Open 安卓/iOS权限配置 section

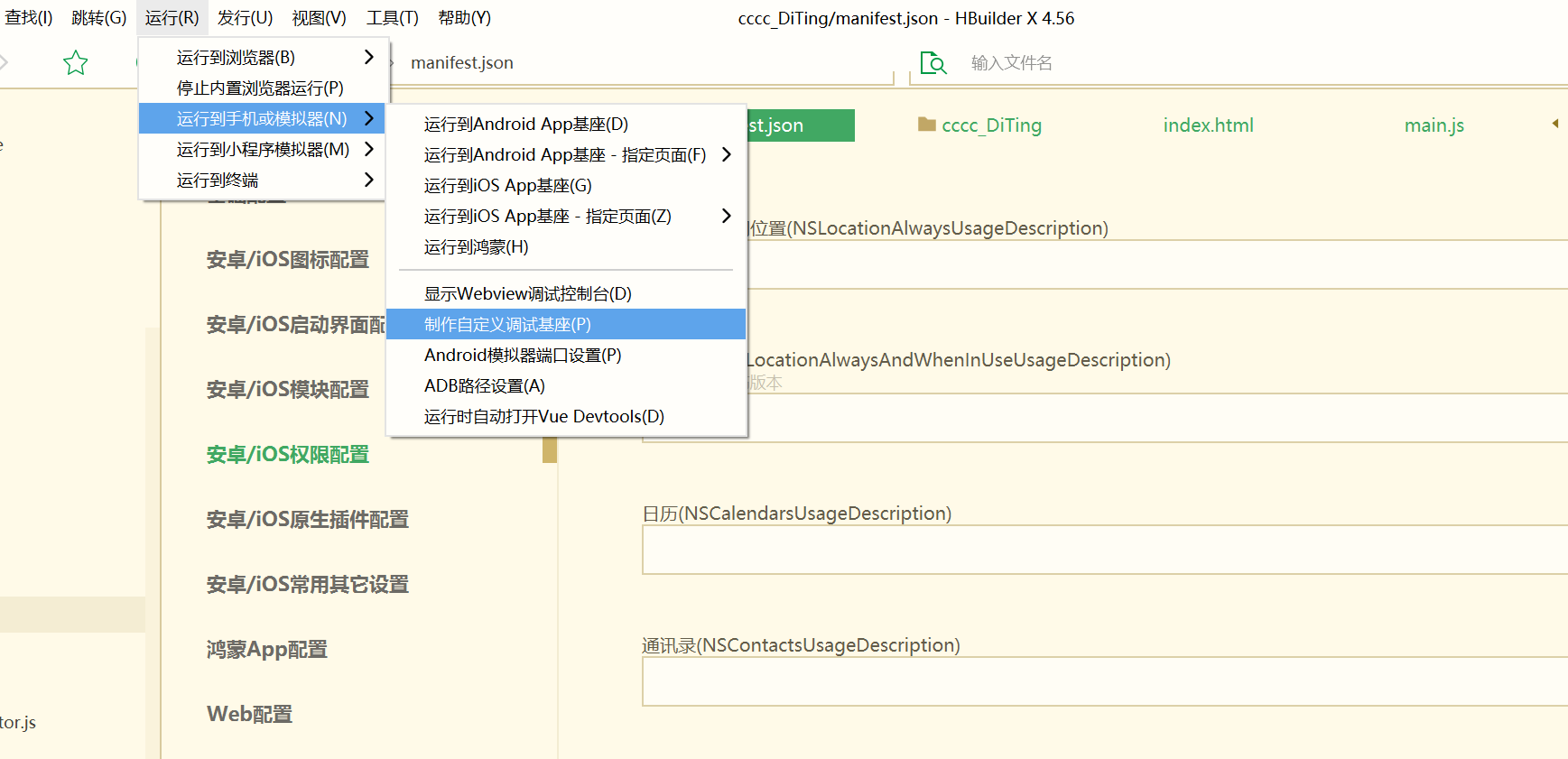pyautogui.click(x=288, y=454)
